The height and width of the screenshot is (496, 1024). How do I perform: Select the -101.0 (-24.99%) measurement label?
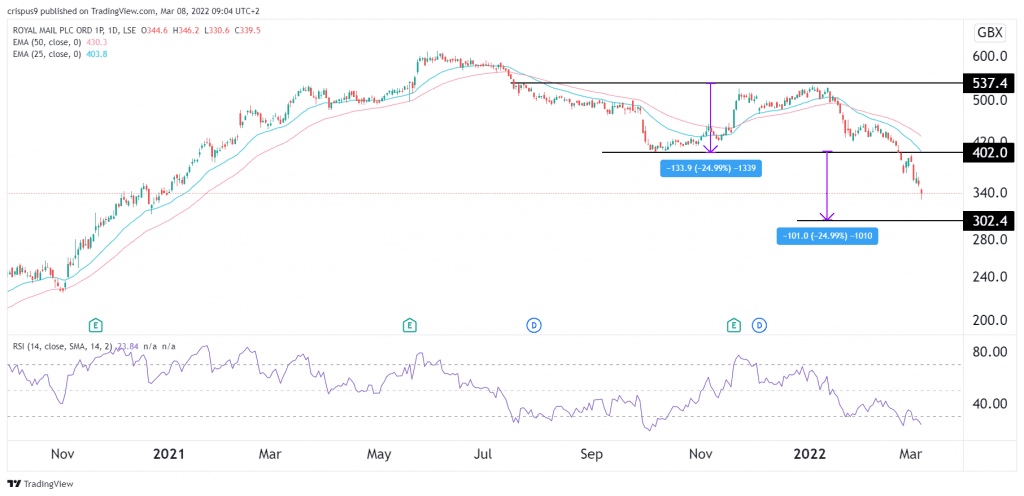coord(827,236)
